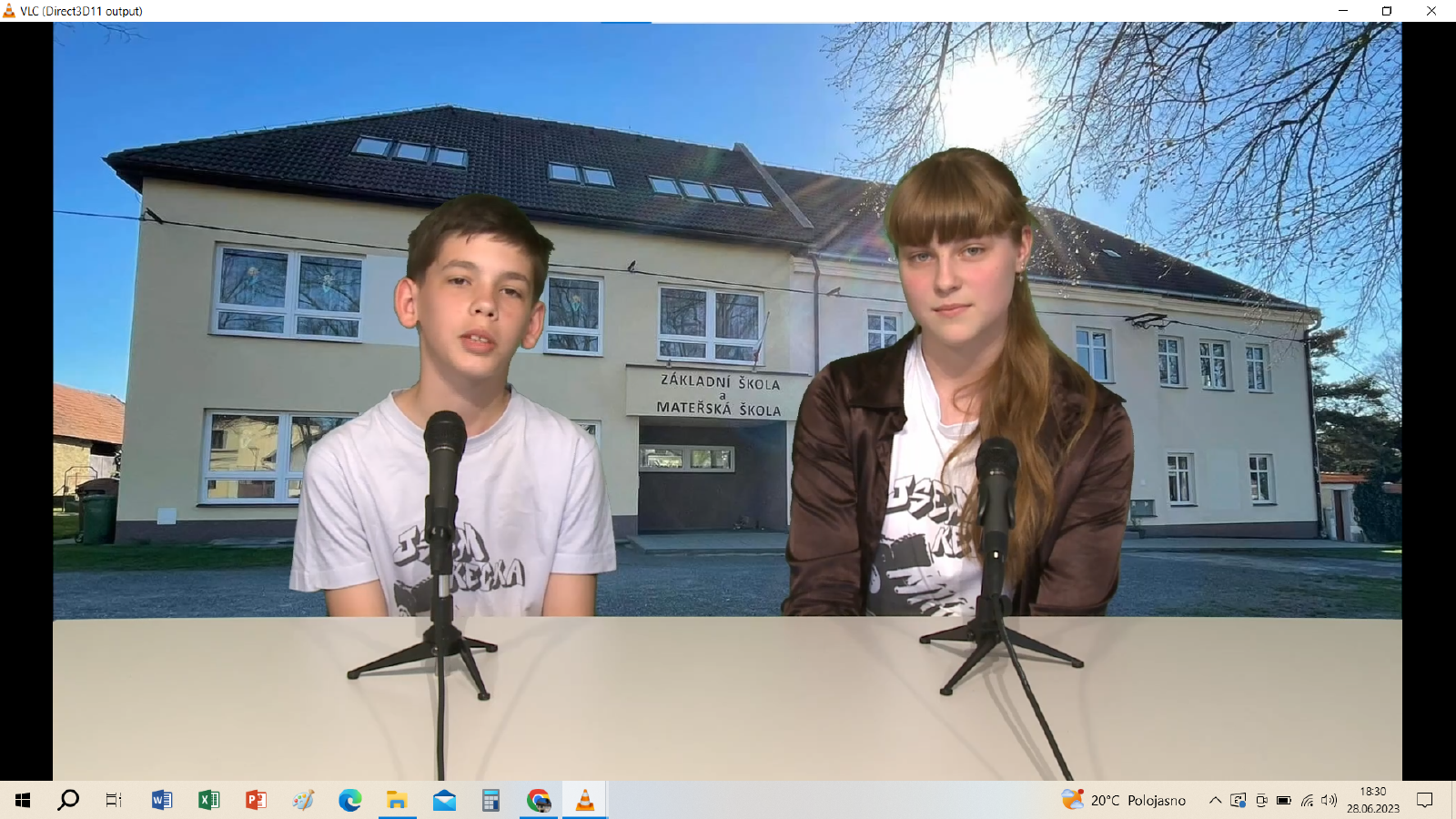Switch to the Chrome window in taskbar
This screenshot has height=819, width=1456.
(x=539, y=800)
